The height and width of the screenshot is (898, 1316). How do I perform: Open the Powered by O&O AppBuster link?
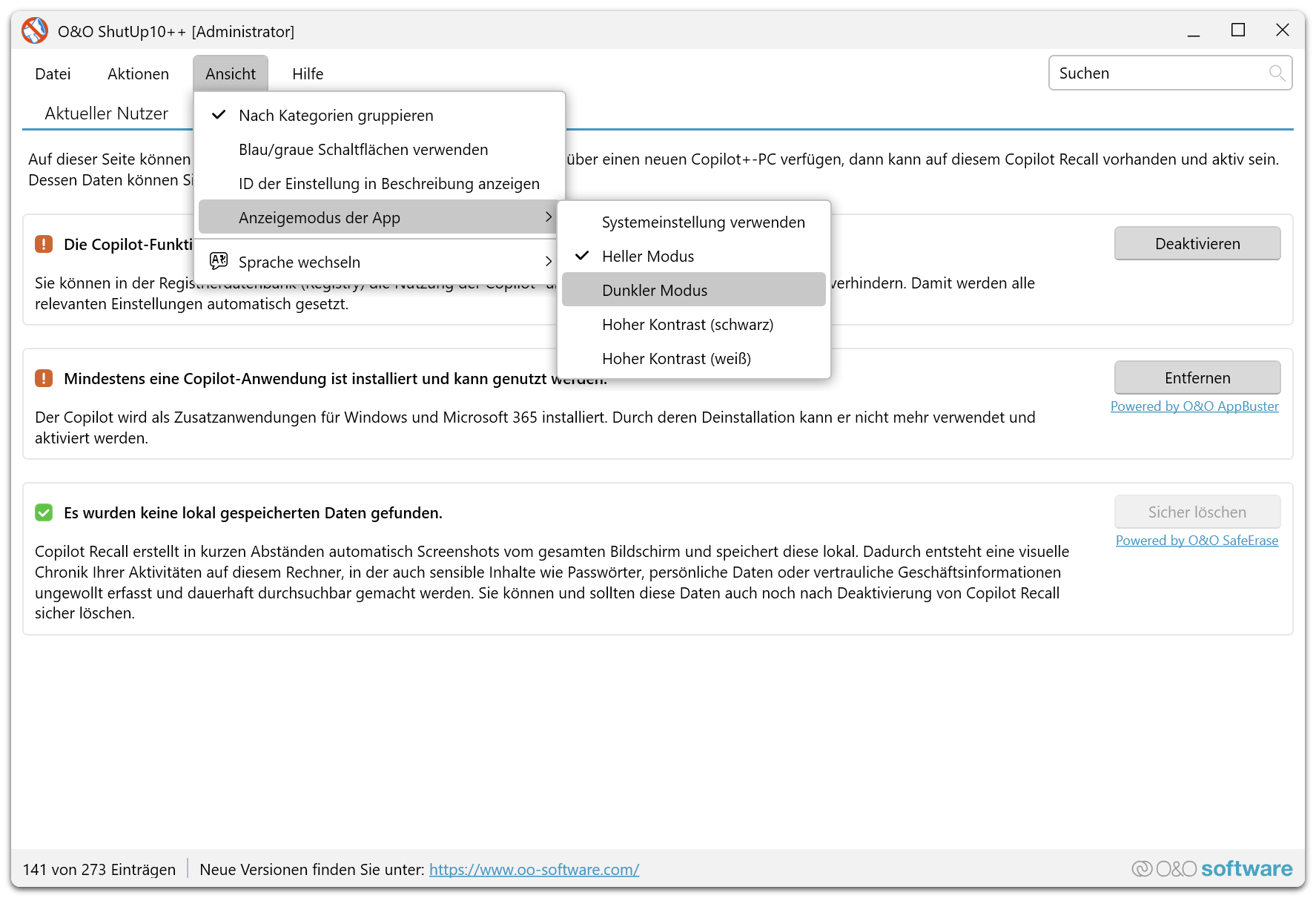click(x=1194, y=406)
